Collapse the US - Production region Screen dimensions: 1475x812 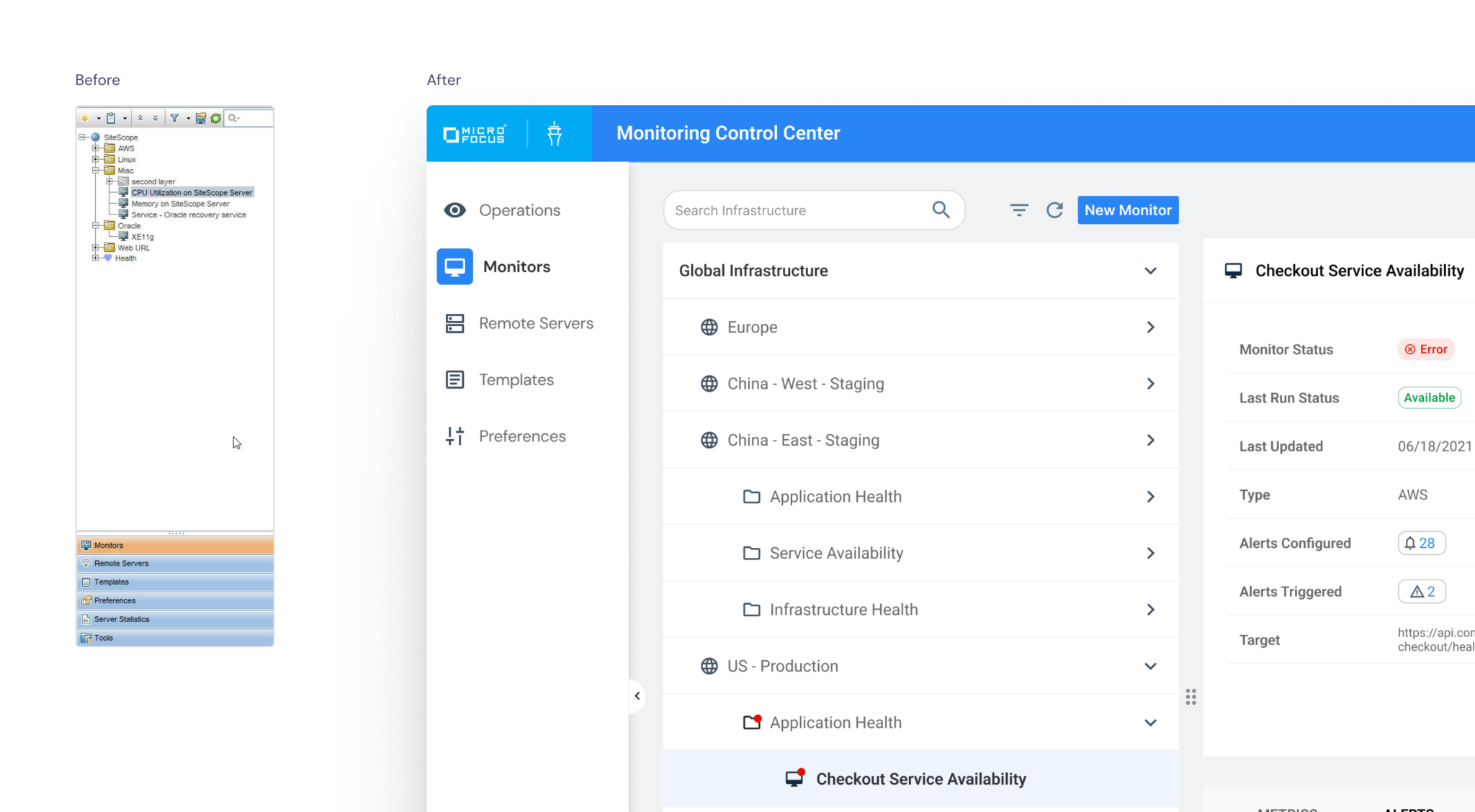[x=1150, y=666]
